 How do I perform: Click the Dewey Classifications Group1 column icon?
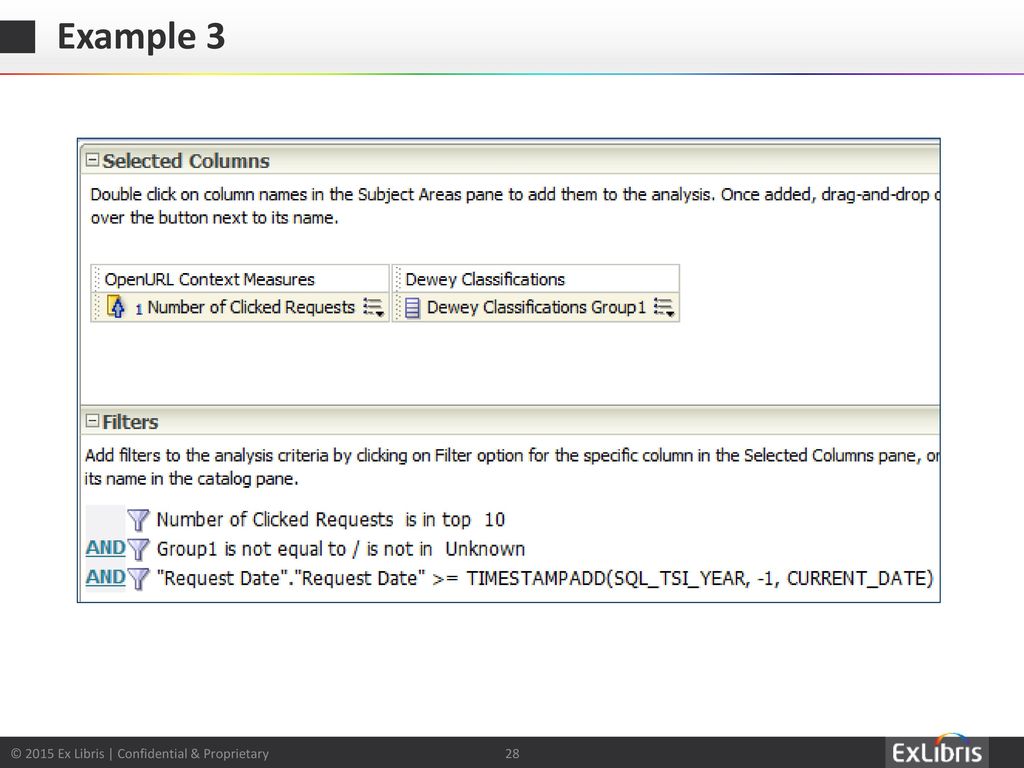tap(411, 308)
